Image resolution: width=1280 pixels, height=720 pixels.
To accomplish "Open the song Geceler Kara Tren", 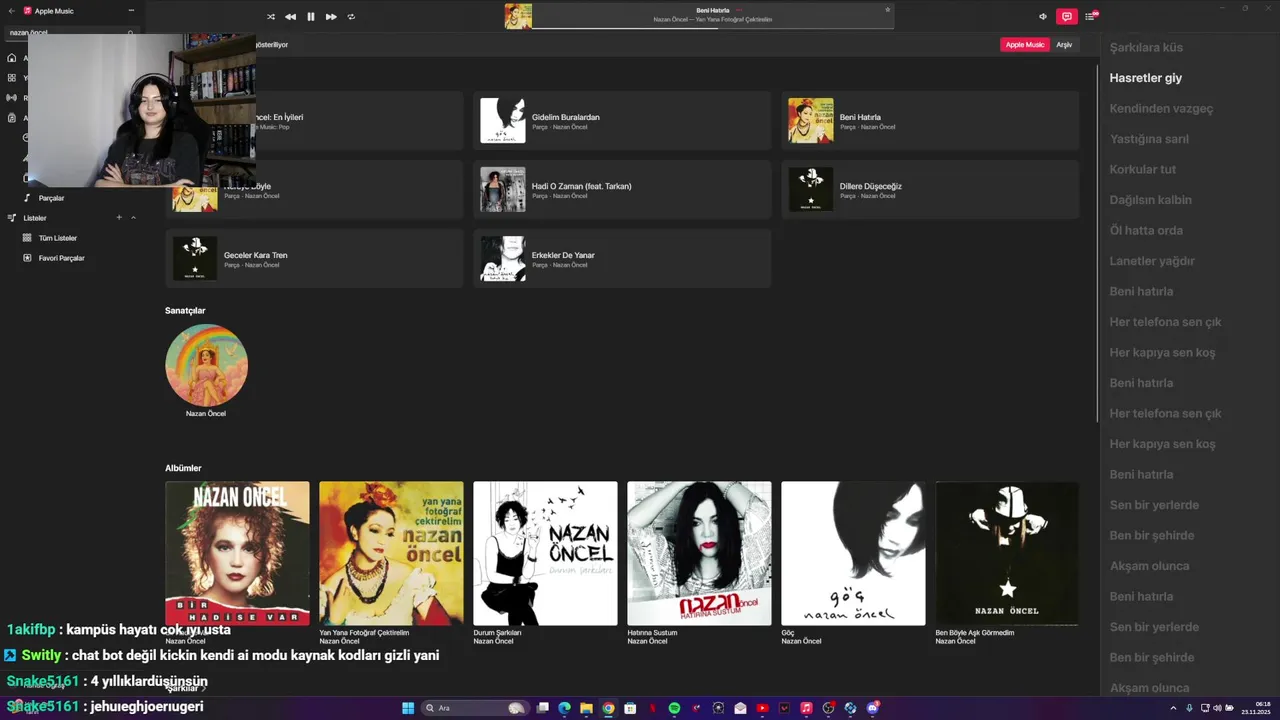I will pyautogui.click(x=314, y=258).
